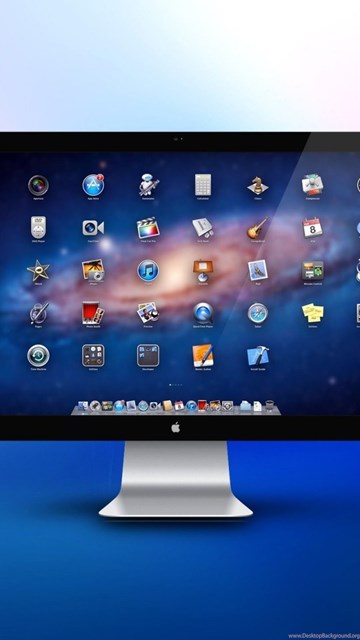Screen dimensions: 360x640
Task: Open iCal calendar showing 8
Action: click(313, 228)
